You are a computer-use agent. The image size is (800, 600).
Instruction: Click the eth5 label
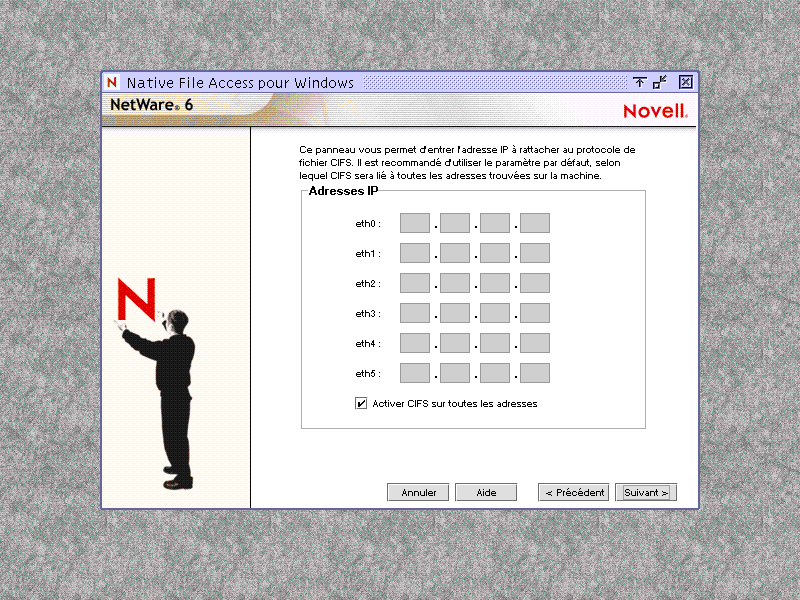click(x=368, y=373)
